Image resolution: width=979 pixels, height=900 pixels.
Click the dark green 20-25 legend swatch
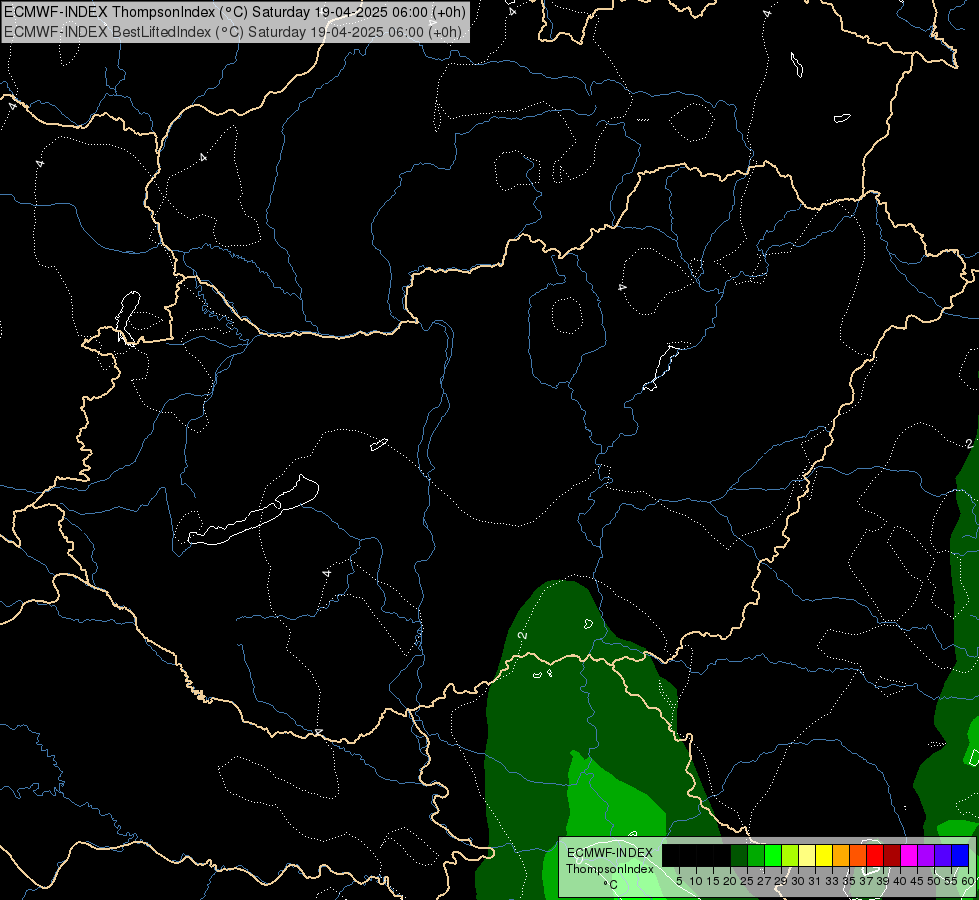pos(739,855)
